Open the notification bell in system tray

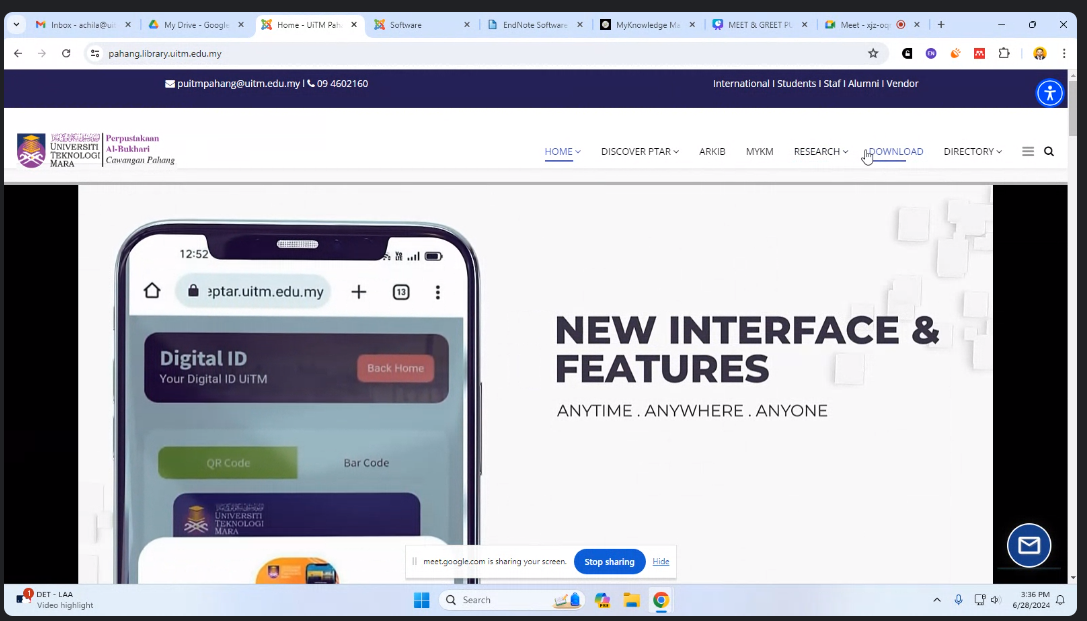[x=1060, y=600]
